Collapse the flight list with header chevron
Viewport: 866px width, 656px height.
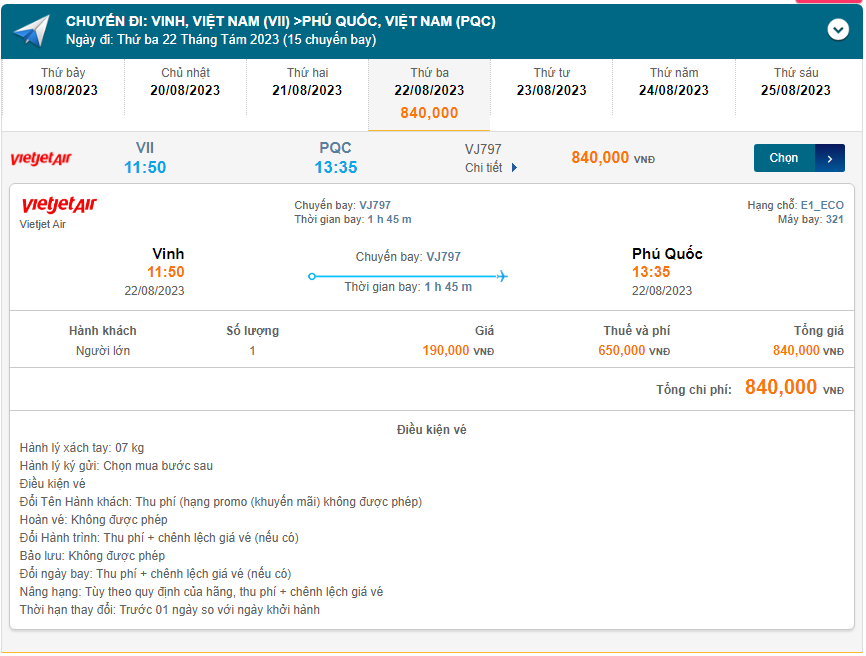[838, 30]
